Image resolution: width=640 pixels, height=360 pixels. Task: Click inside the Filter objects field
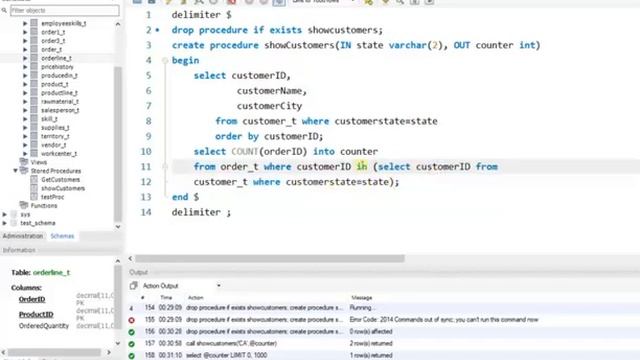point(65,10)
